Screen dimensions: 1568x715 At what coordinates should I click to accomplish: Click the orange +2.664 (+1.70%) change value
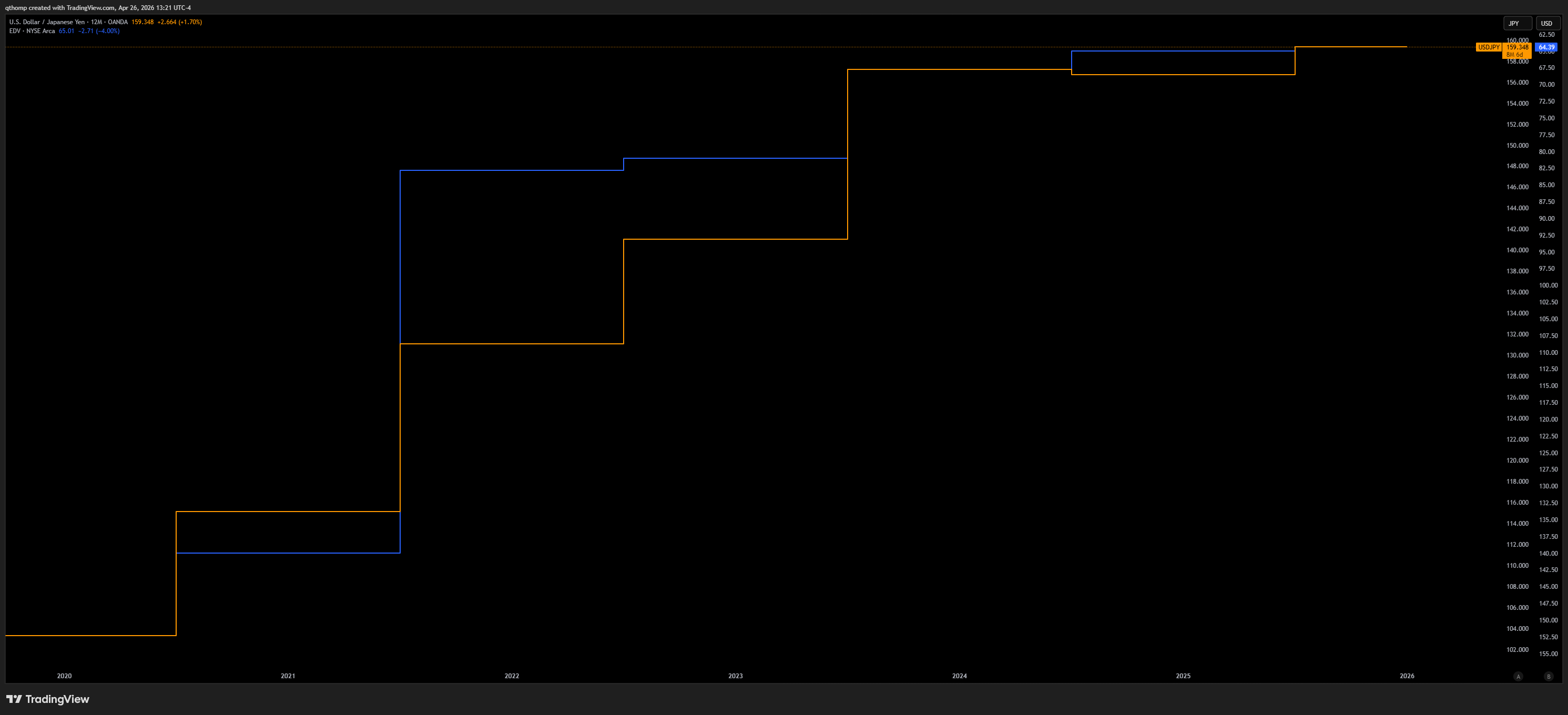tap(179, 22)
